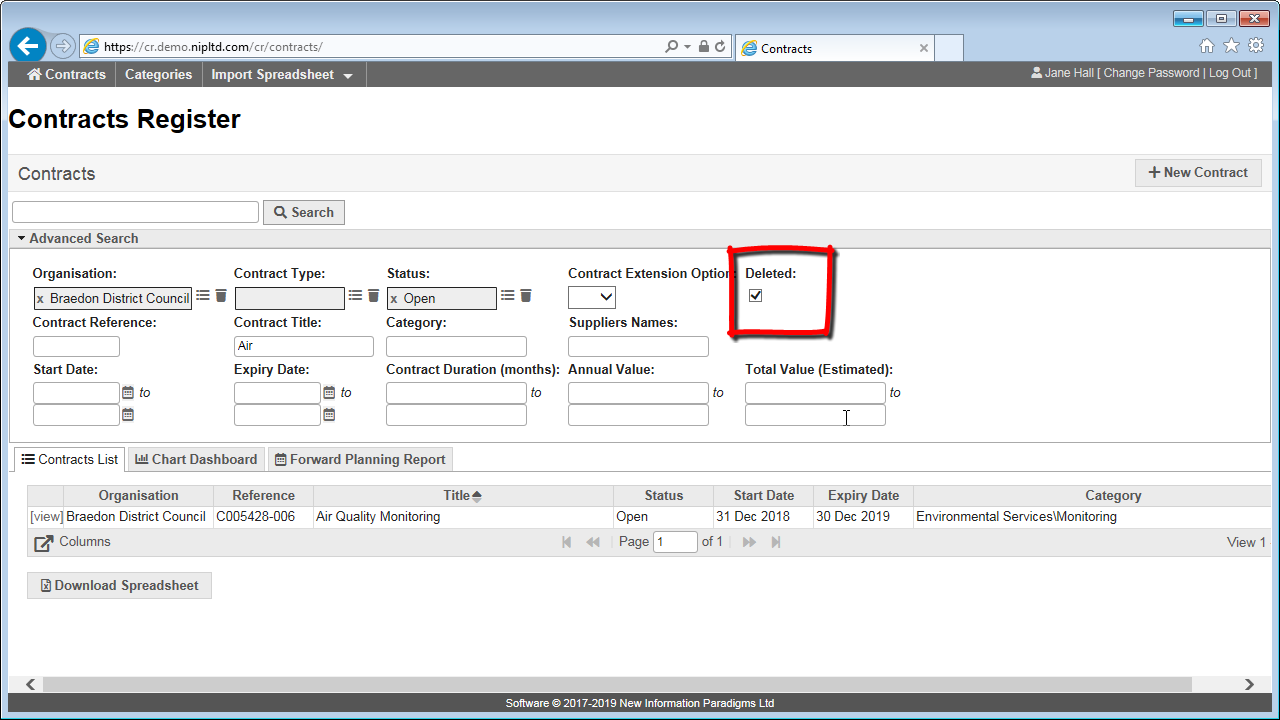Collapse the Advanced Search section

coord(77,238)
